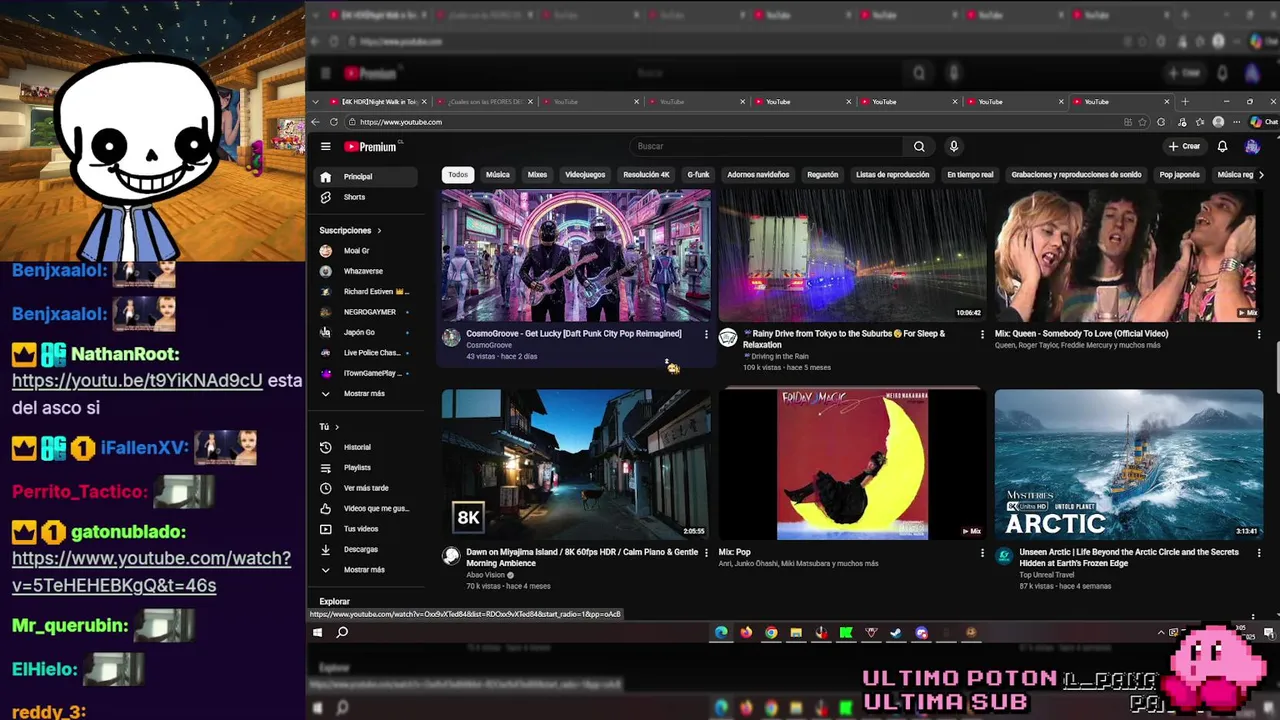This screenshot has width=1280, height=720.
Task: Open options menu for Queen mix
Action: 1259,334
